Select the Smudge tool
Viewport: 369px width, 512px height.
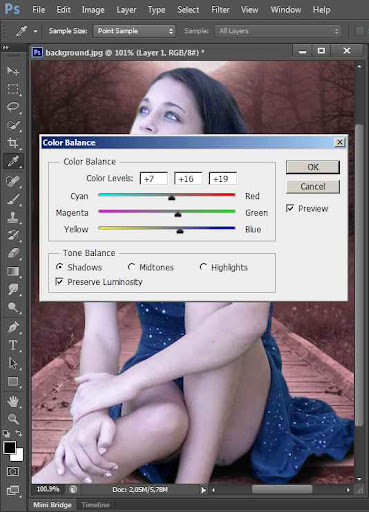click(x=13, y=289)
